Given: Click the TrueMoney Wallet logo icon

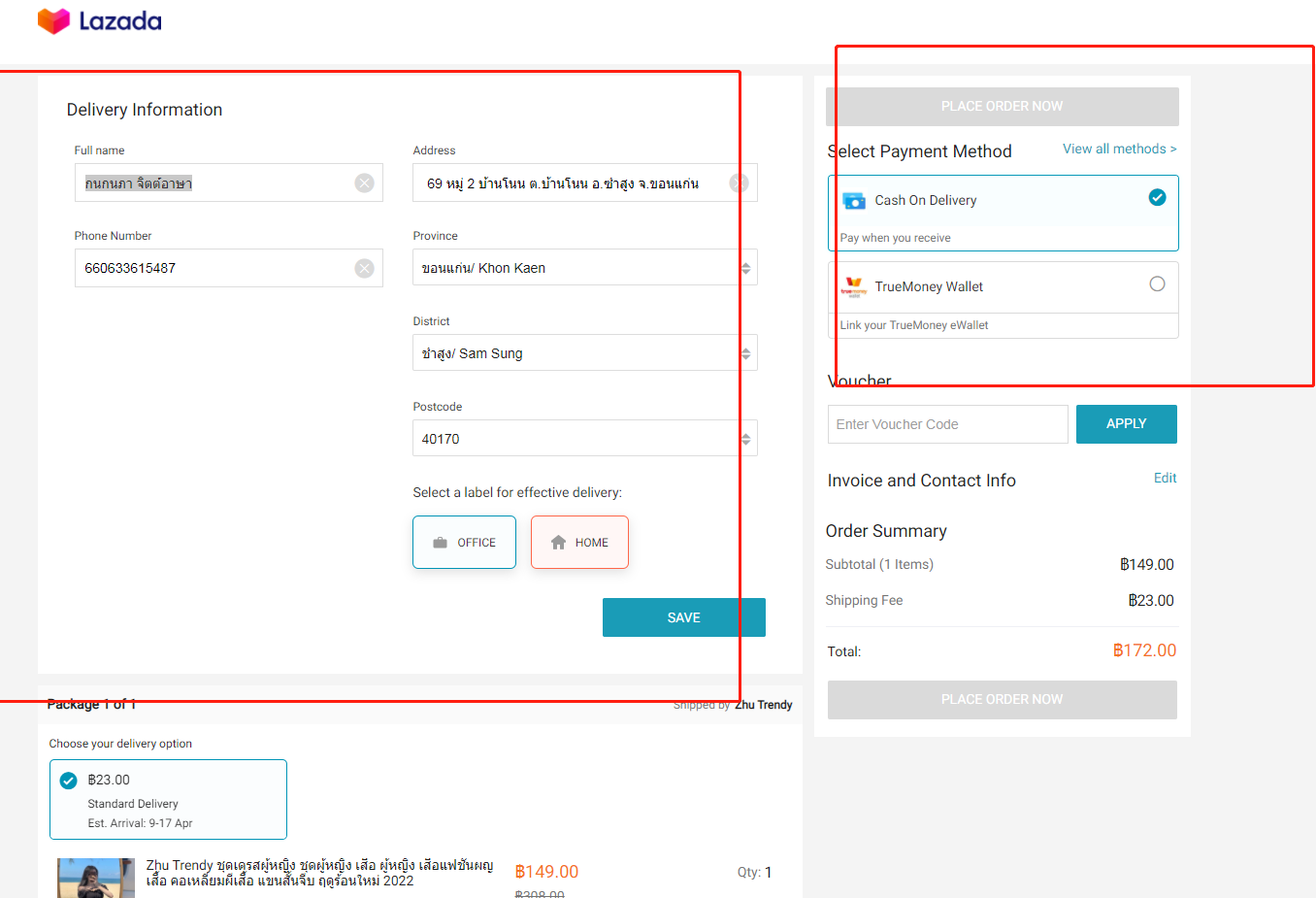Looking at the screenshot, I should point(854,287).
